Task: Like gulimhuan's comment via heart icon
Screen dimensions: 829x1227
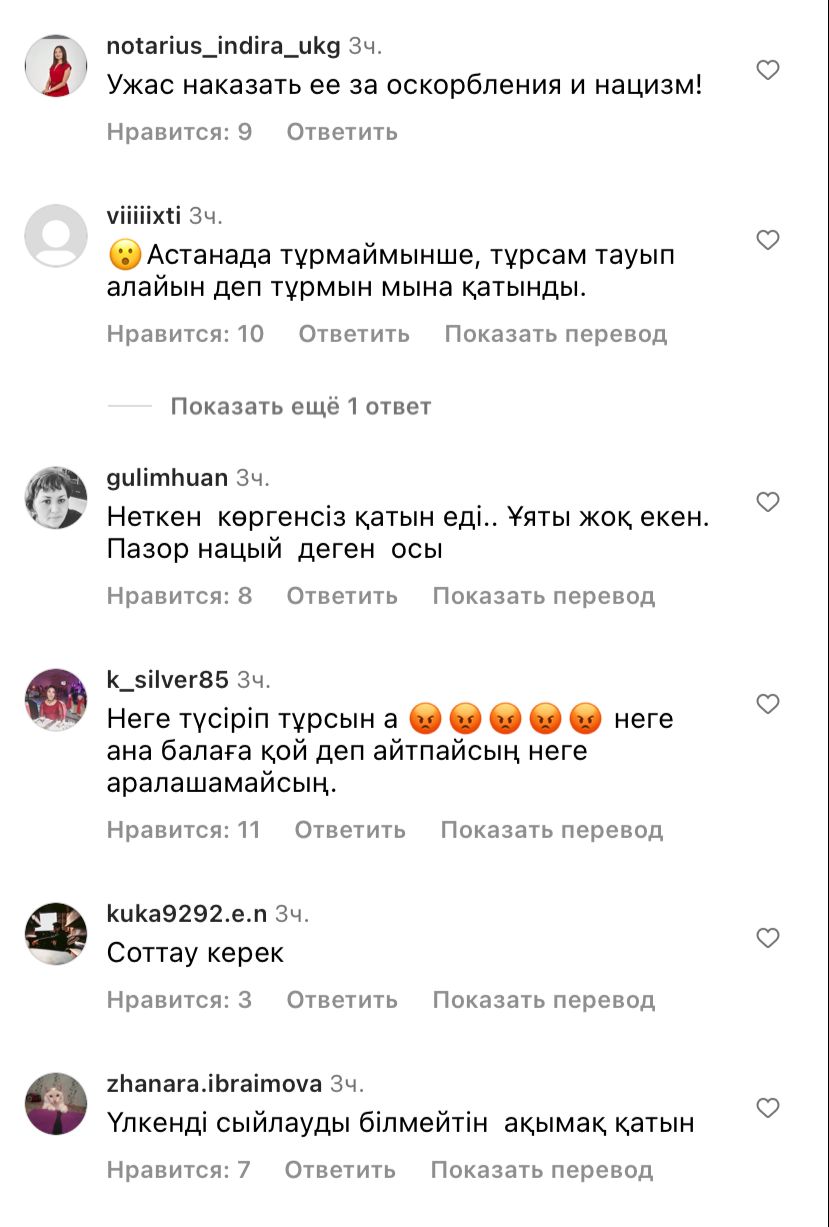Action: point(767,502)
